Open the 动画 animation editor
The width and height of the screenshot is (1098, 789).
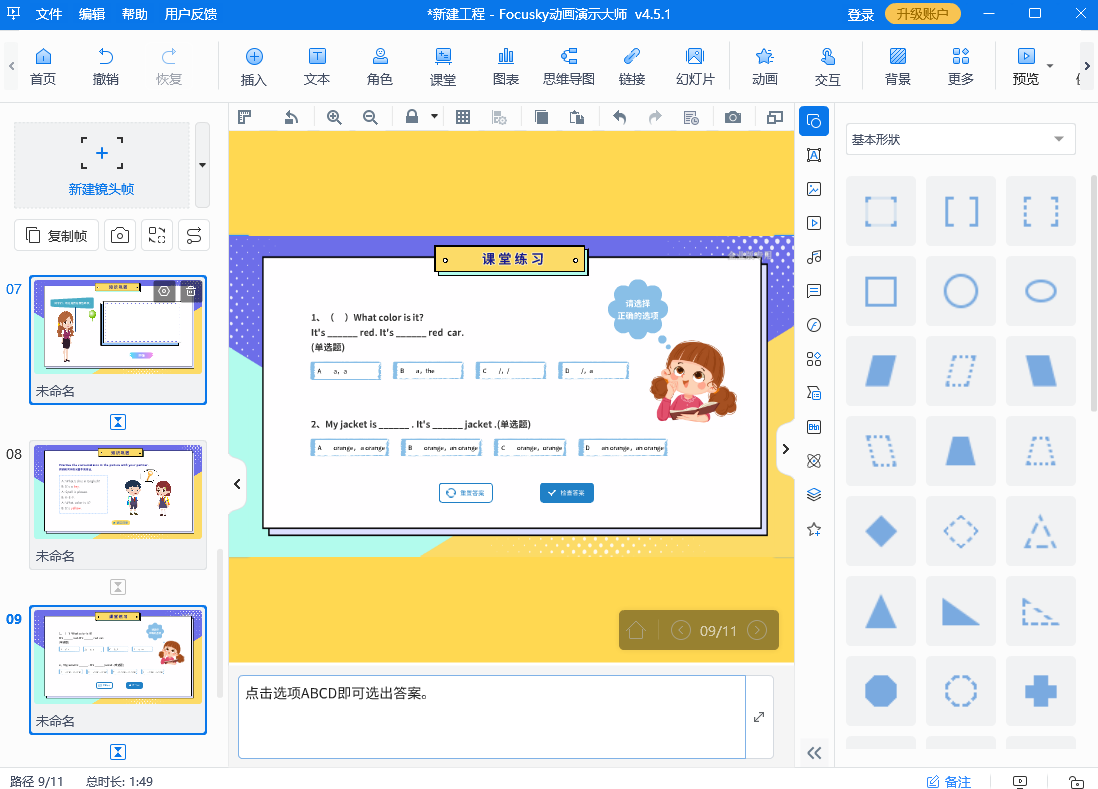(765, 66)
